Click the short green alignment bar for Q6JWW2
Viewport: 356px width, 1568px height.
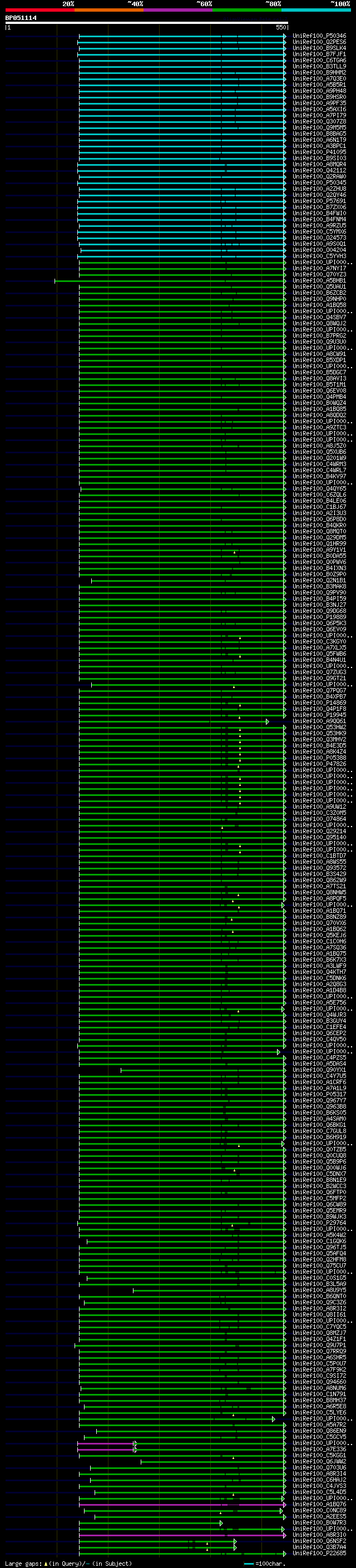pos(213,1461)
